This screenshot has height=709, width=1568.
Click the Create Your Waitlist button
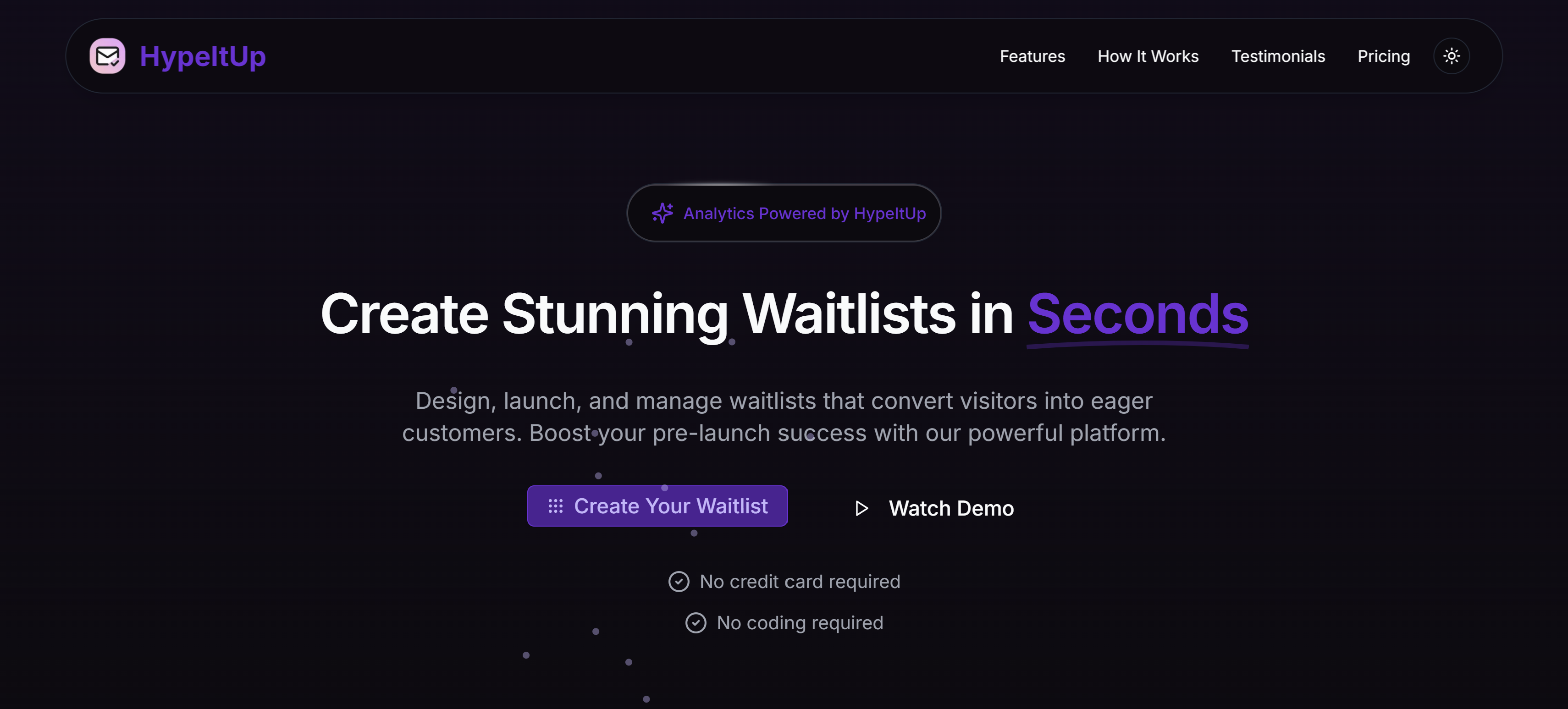(x=657, y=506)
